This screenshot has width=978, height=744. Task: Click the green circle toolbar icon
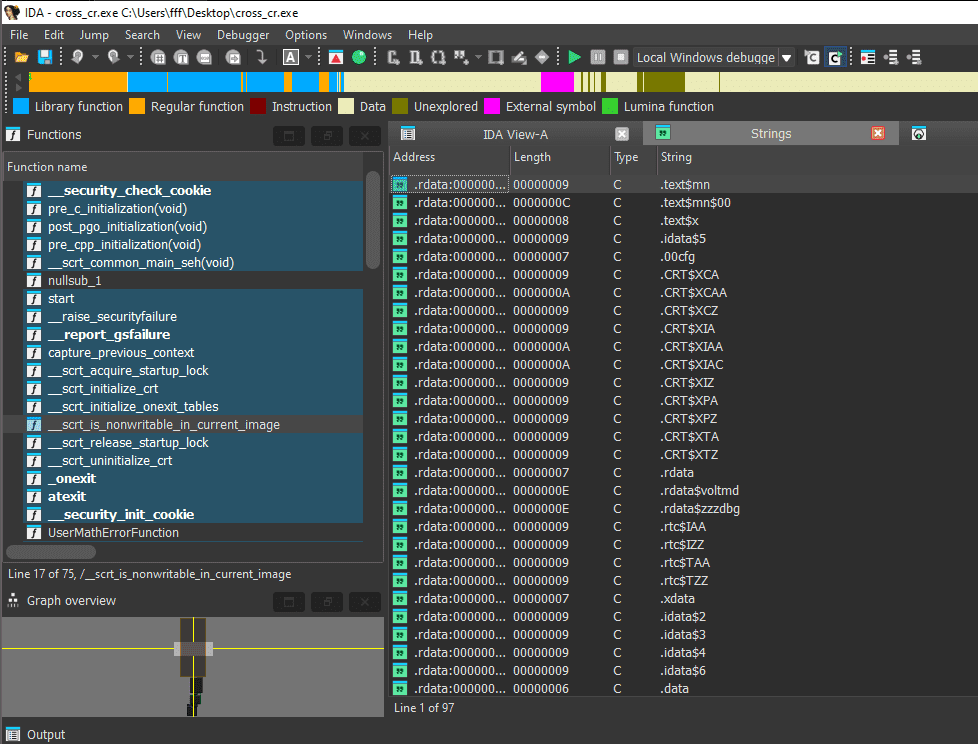[358, 58]
